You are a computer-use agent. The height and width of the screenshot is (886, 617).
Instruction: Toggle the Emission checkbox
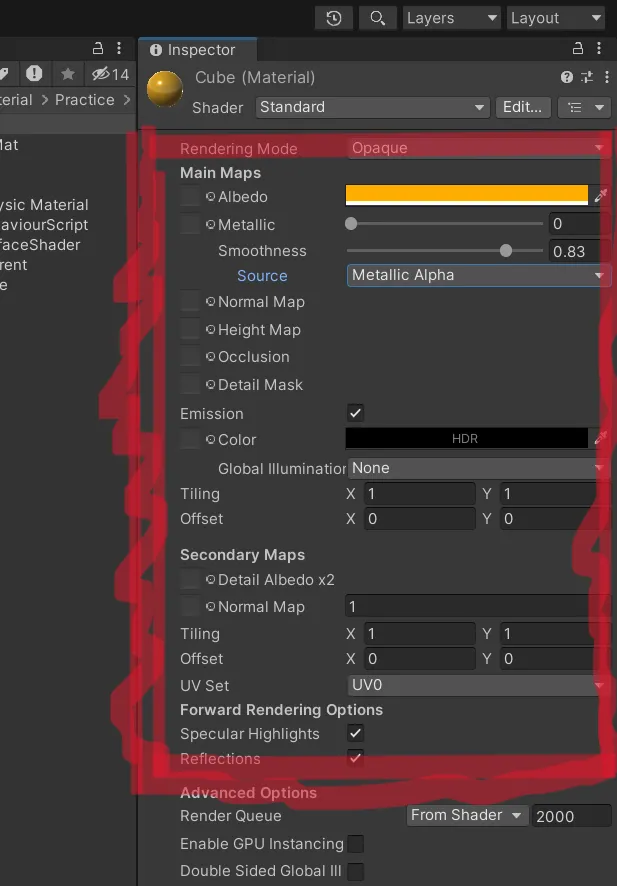pos(355,413)
